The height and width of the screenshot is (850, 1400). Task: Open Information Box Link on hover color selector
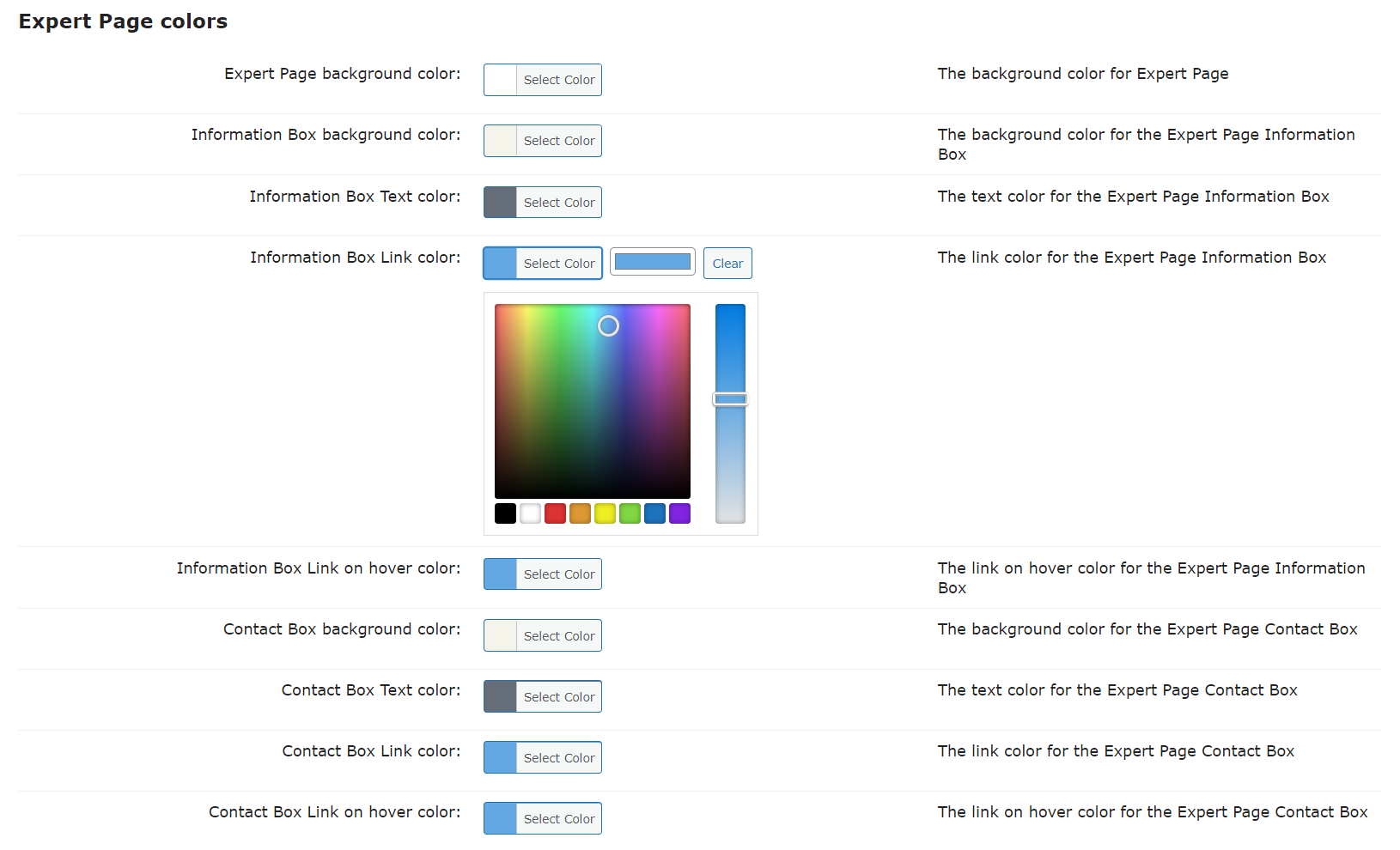[x=542, y=574]
